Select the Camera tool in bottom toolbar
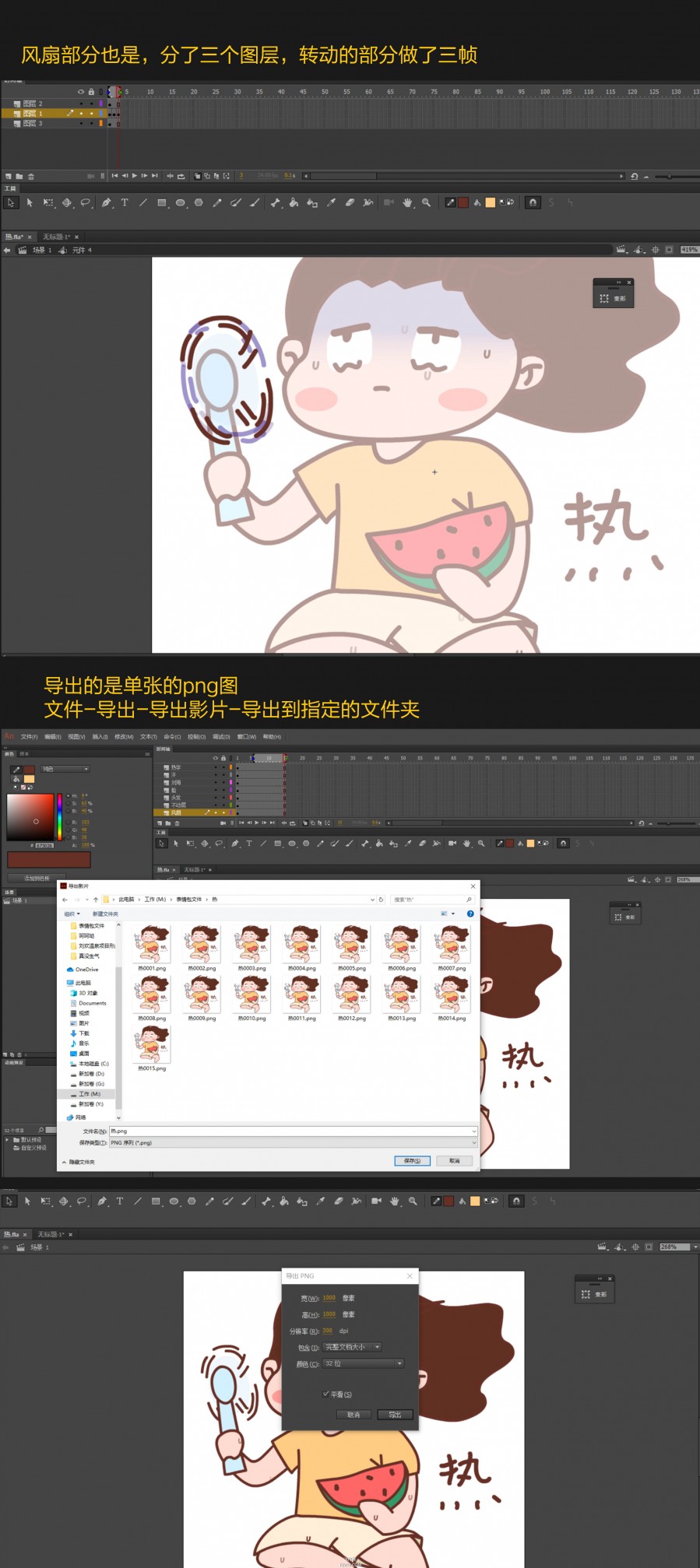Screen dimensions: 700x1568 tap(376, 1201)
